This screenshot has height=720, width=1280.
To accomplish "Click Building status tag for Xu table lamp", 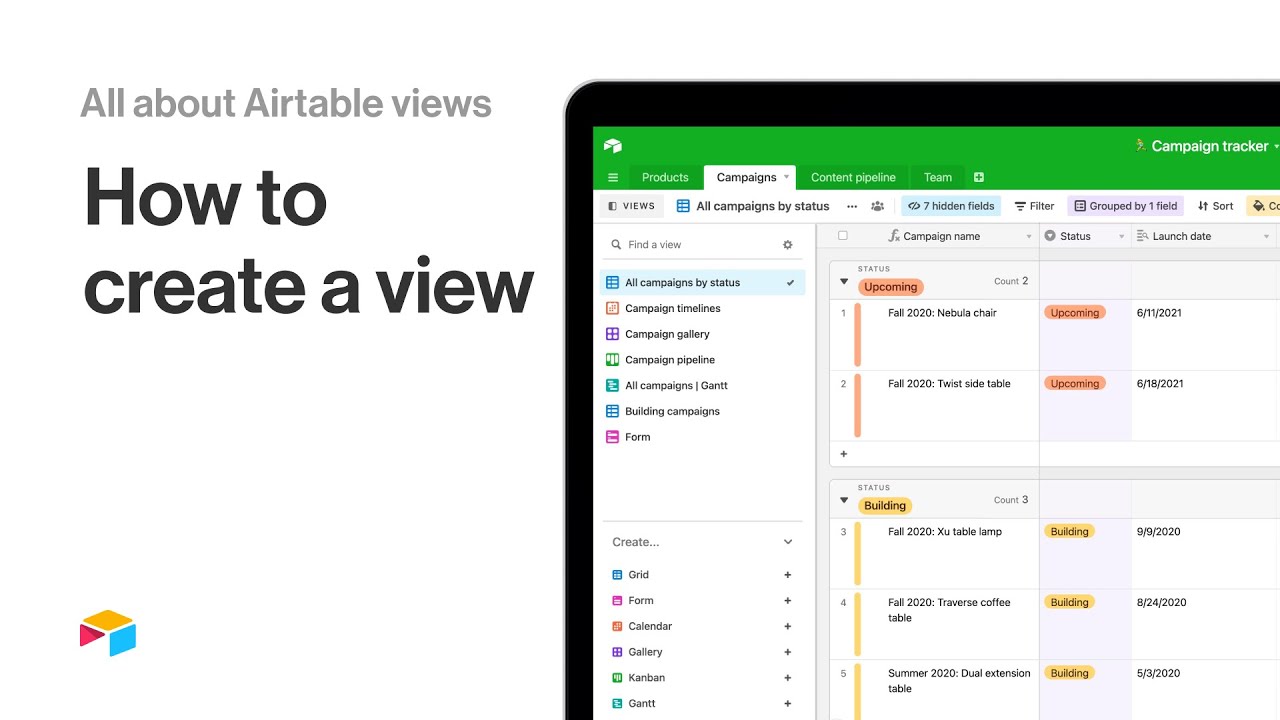I will point(1069,532).
